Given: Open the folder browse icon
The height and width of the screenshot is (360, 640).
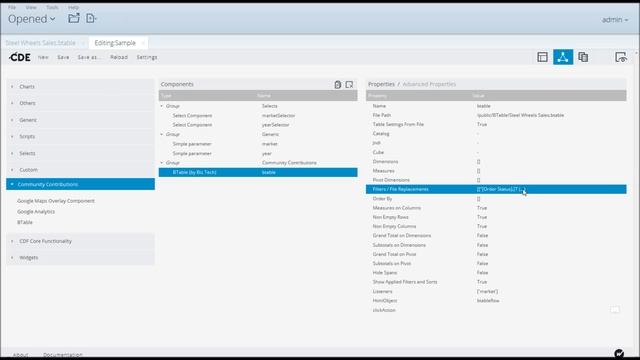Looking at the screenshot, I should click(74, 18).
